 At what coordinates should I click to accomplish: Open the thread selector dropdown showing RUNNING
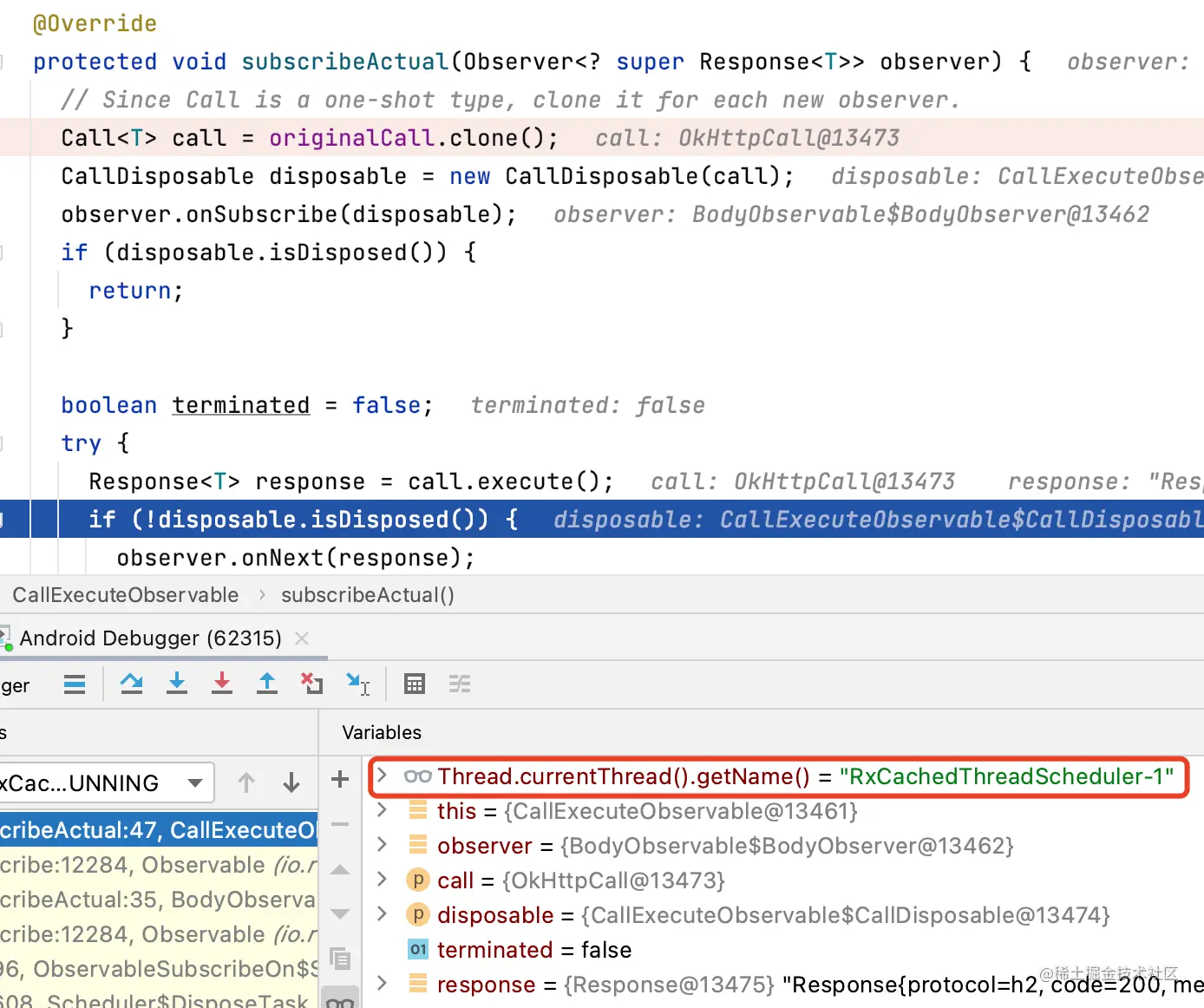click(106, 783)
